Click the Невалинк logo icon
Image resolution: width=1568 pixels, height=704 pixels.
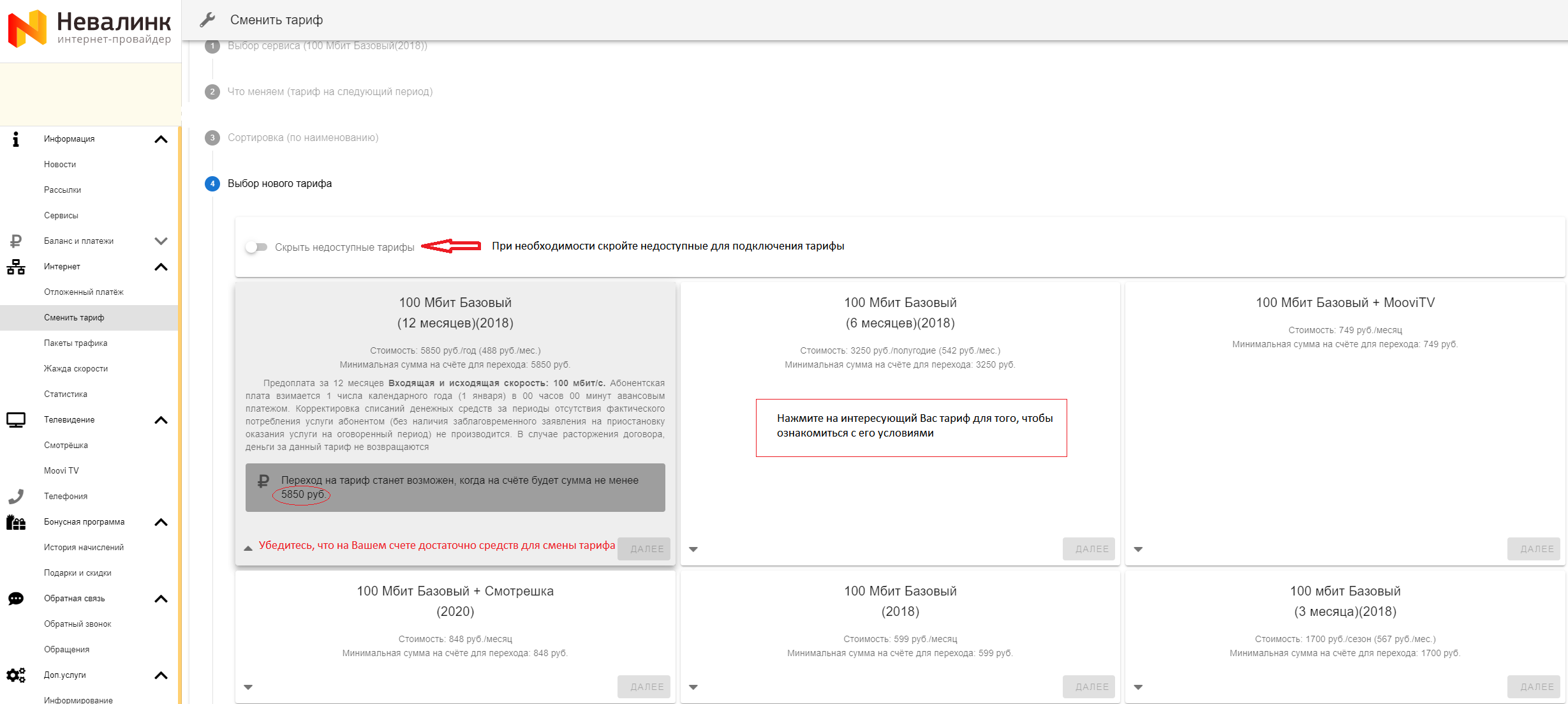(x=27, y=29)
